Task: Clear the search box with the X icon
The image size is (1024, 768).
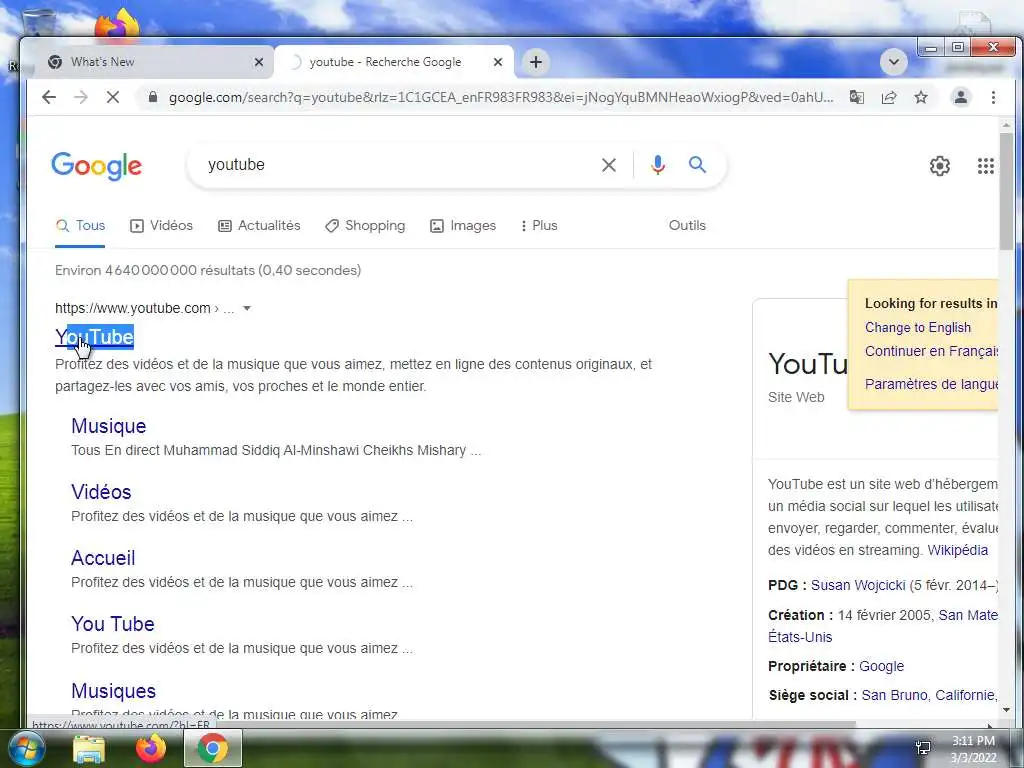Action: pyautogui.click(x=609, y=165)
